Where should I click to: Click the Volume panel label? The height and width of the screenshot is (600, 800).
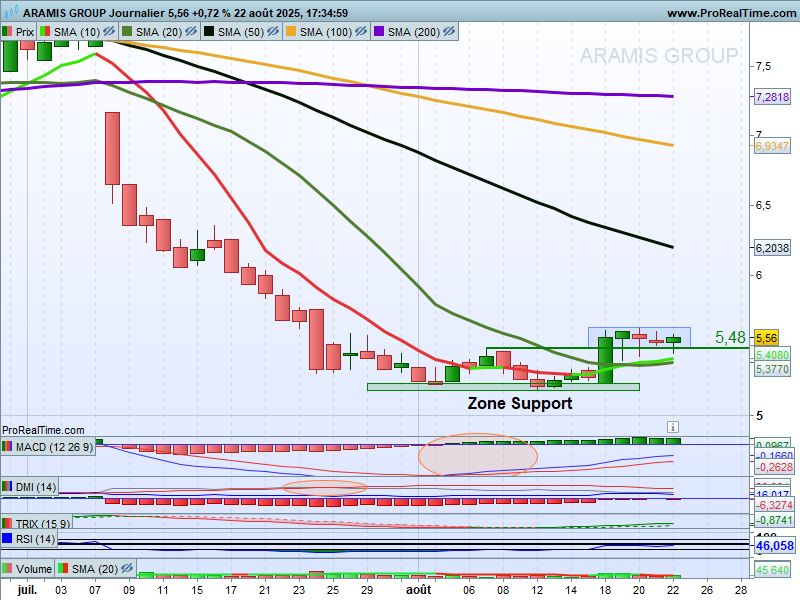34,569
